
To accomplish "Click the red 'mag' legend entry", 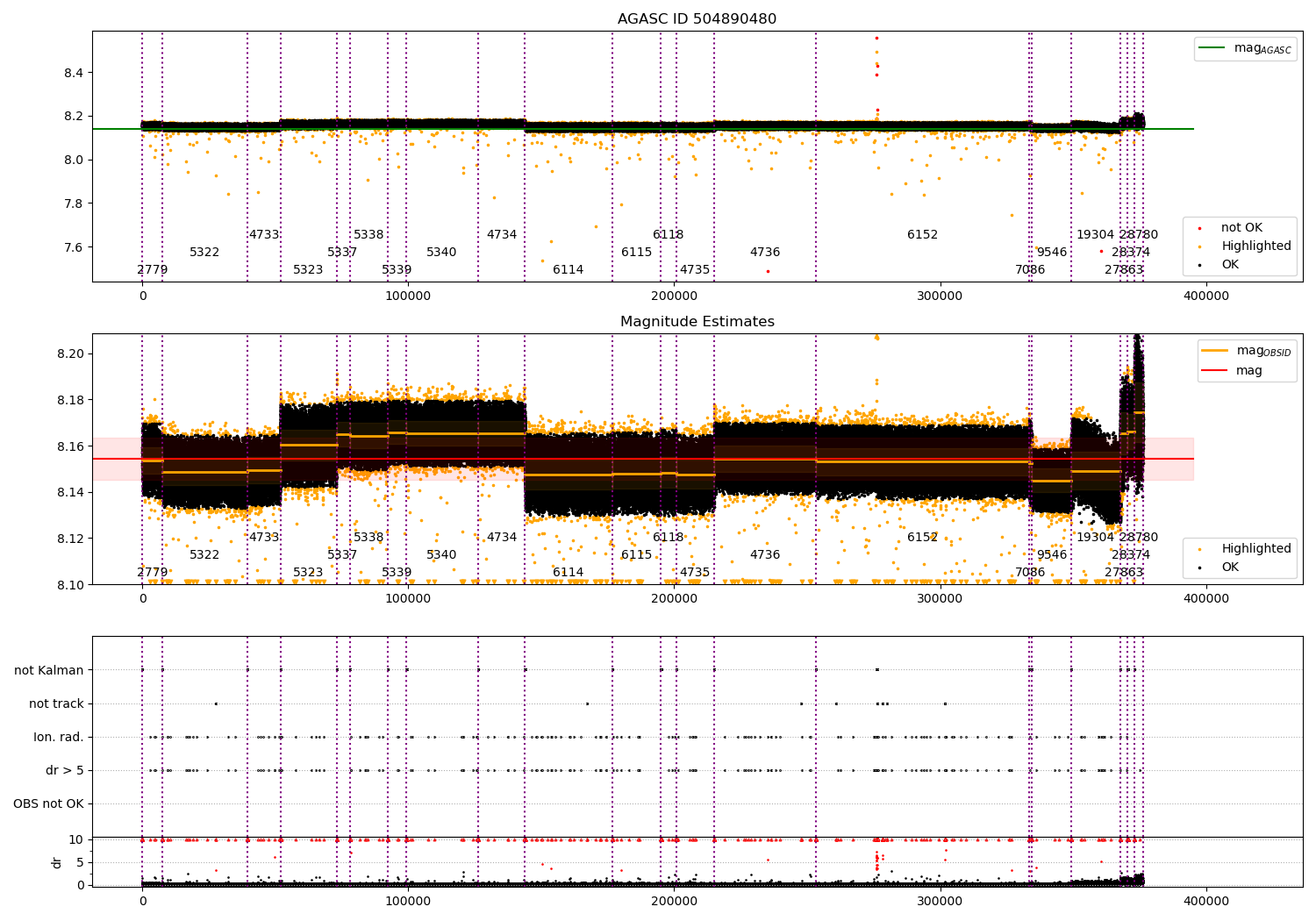I will (1232, 371).
